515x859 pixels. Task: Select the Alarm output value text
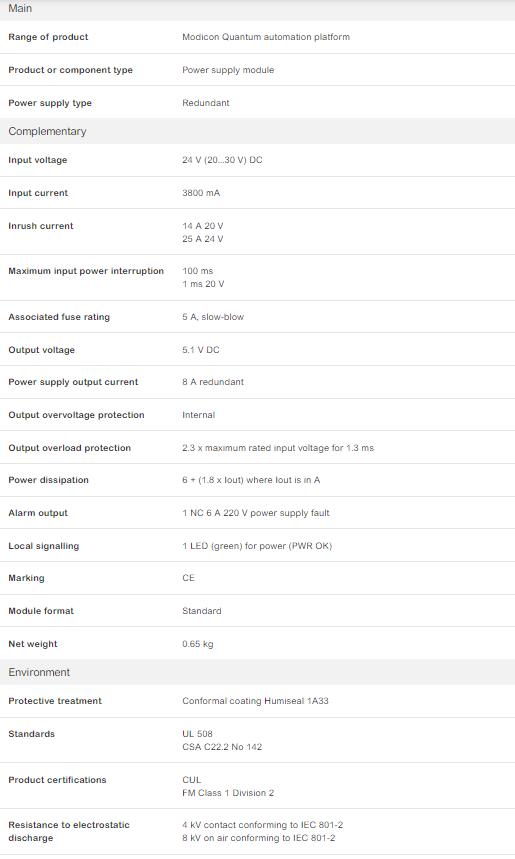[x=256, y=513]
